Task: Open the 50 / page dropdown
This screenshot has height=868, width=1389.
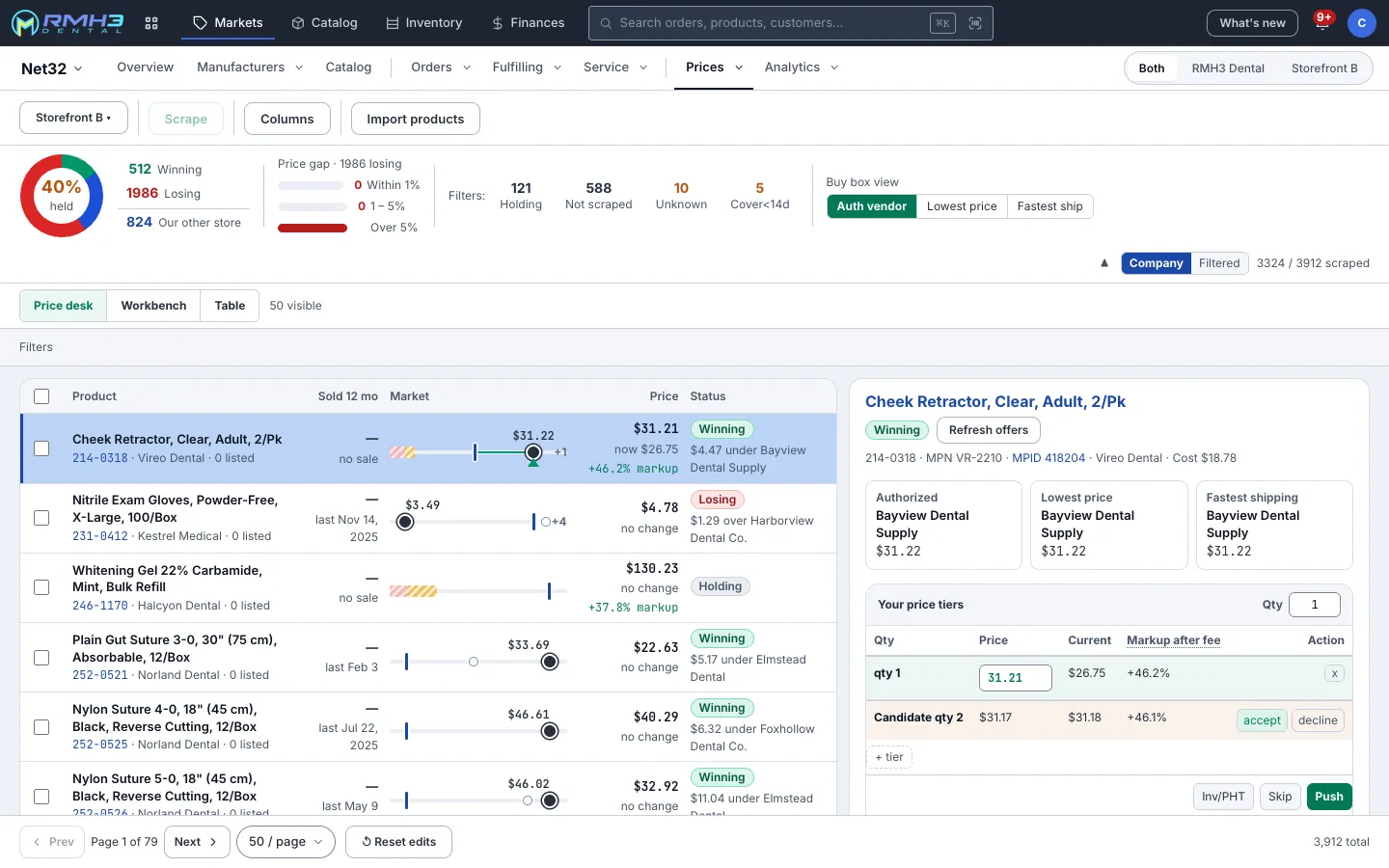Action: point(286,842)
